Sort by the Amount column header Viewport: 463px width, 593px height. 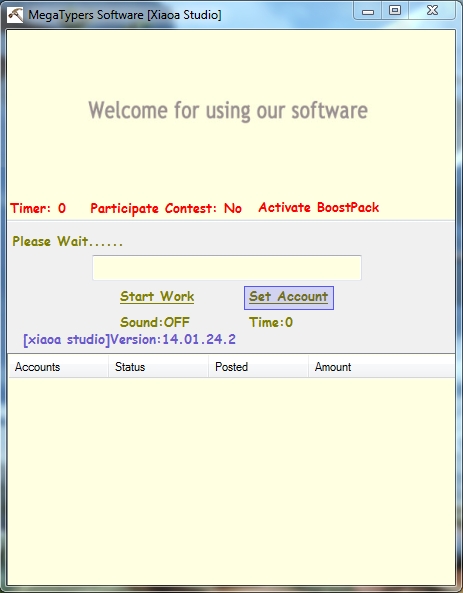[382, 367]
